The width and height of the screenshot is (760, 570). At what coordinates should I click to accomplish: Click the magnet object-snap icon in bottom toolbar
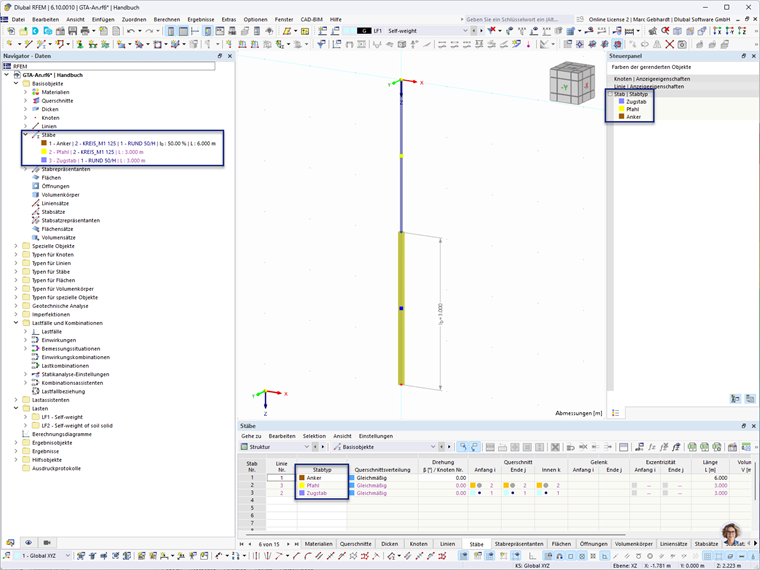click(559, 556)
